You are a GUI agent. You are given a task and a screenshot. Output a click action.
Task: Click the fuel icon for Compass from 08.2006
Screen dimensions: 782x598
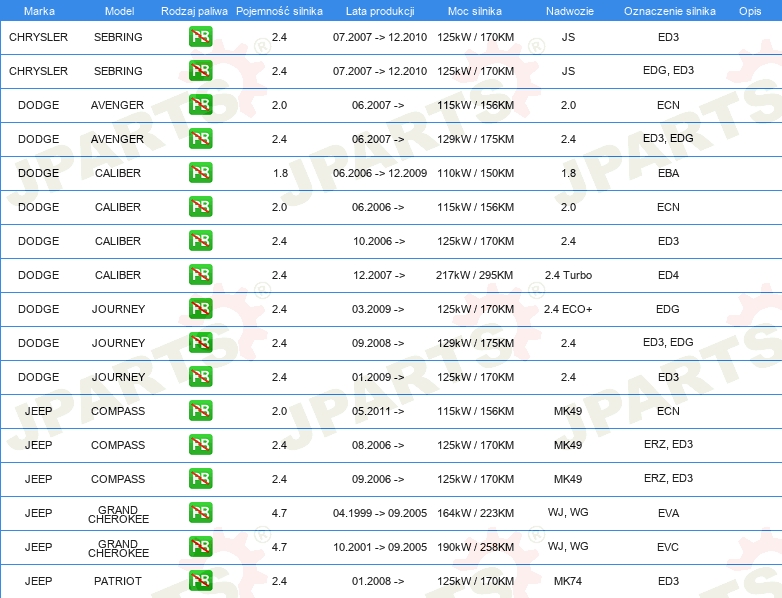(200, 445)
